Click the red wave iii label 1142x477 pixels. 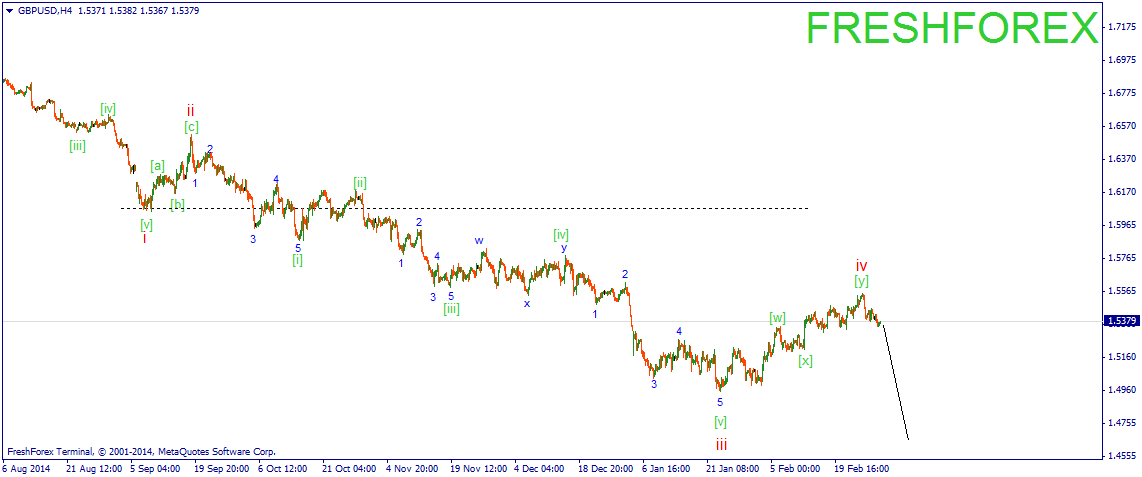720,444
